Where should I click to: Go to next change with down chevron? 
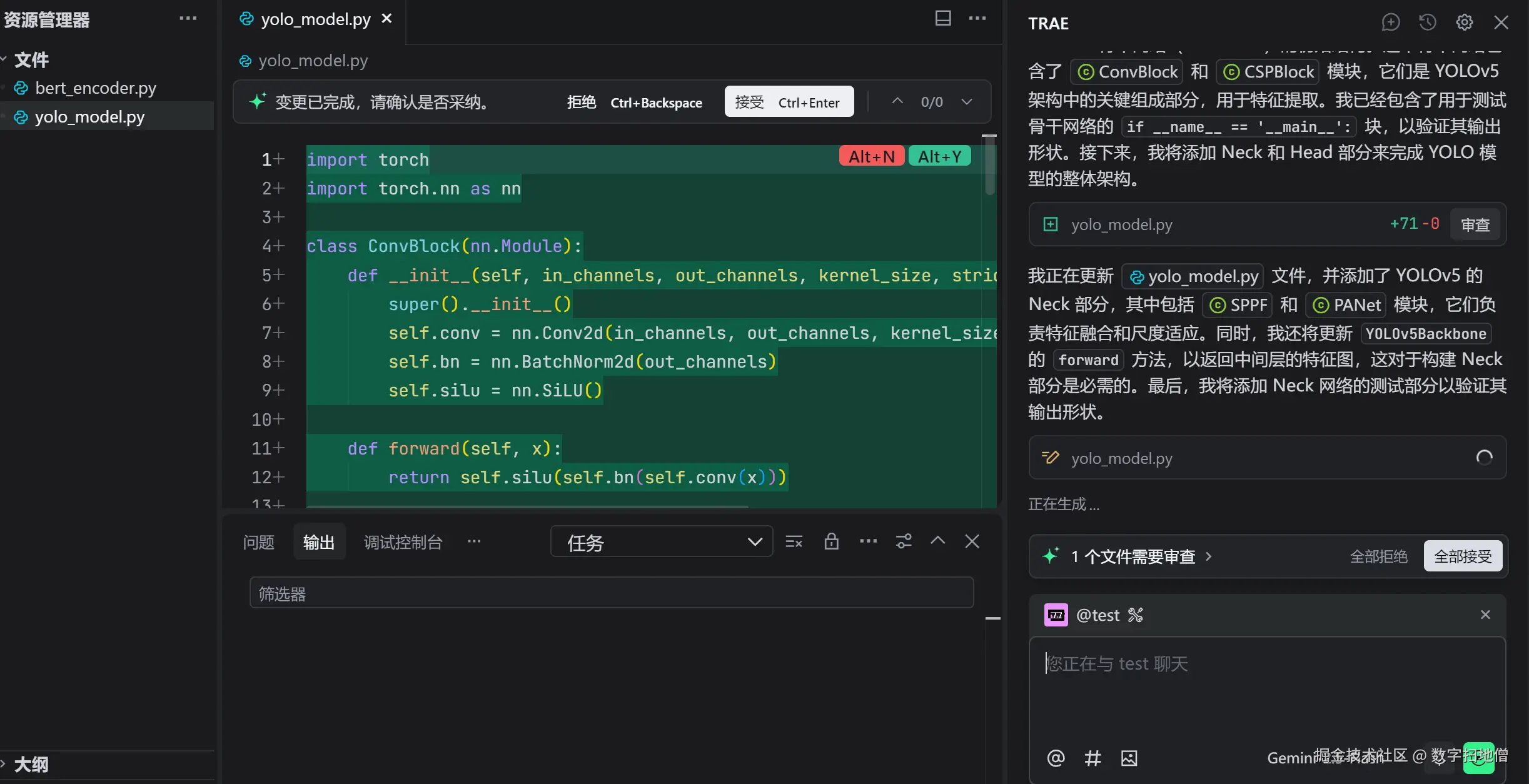coord(967,102)
